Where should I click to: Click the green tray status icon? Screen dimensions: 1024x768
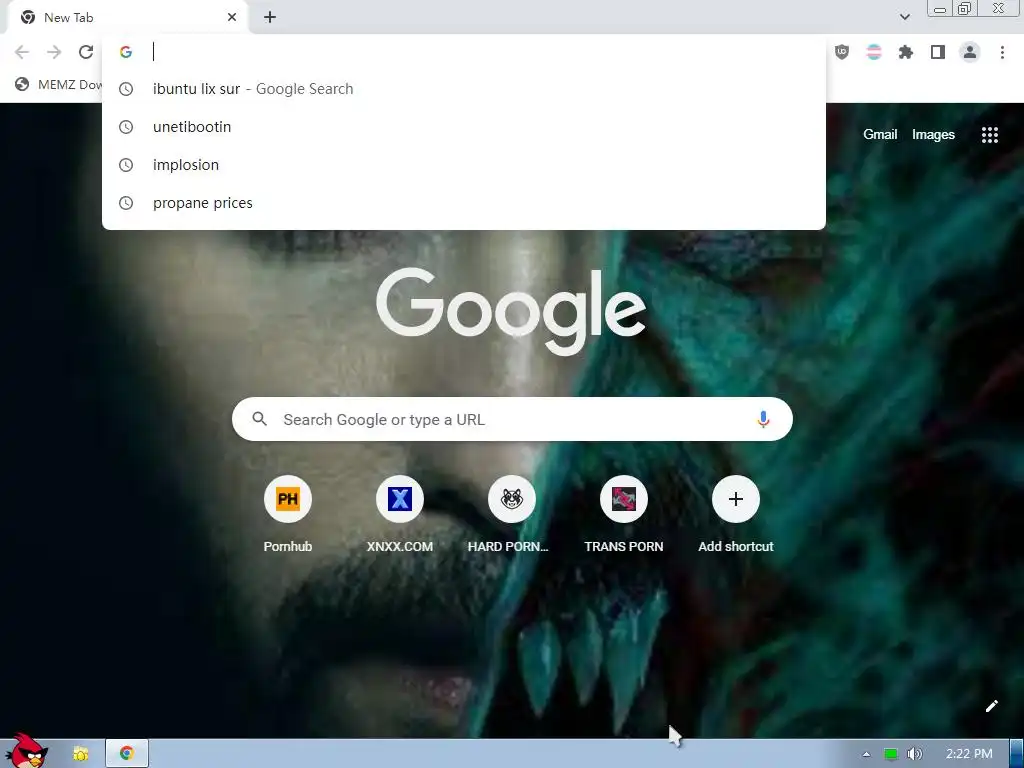tap(890, 754)
